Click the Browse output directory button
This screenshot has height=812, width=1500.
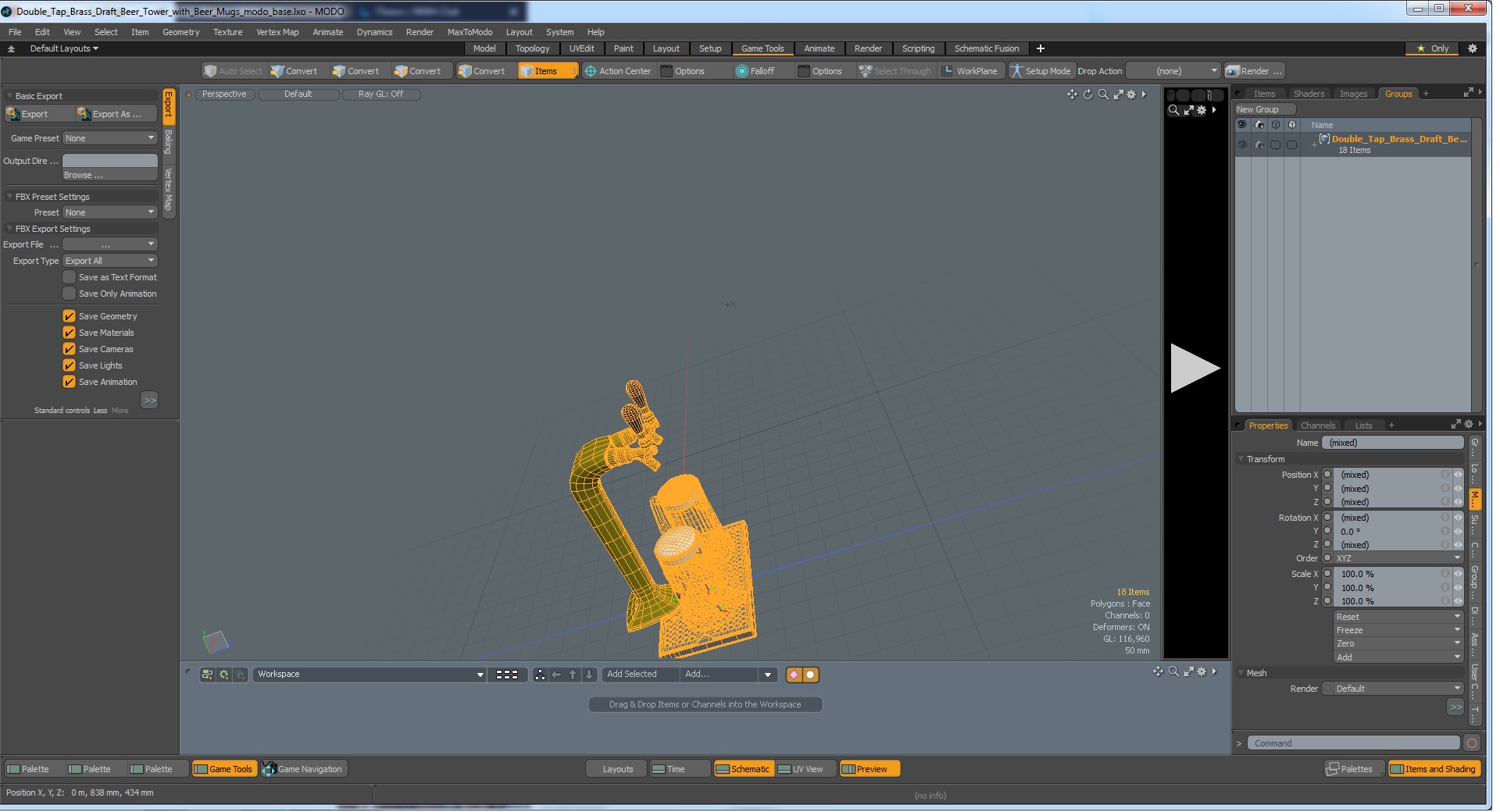(x=110, y=175)
